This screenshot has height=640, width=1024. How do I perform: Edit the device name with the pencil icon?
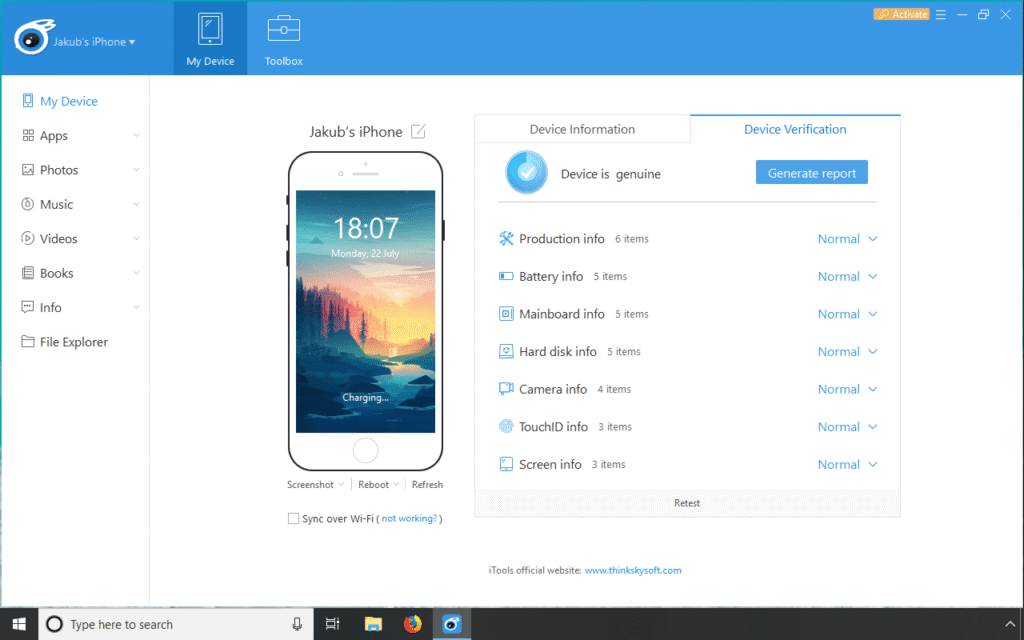coord(419,131)
